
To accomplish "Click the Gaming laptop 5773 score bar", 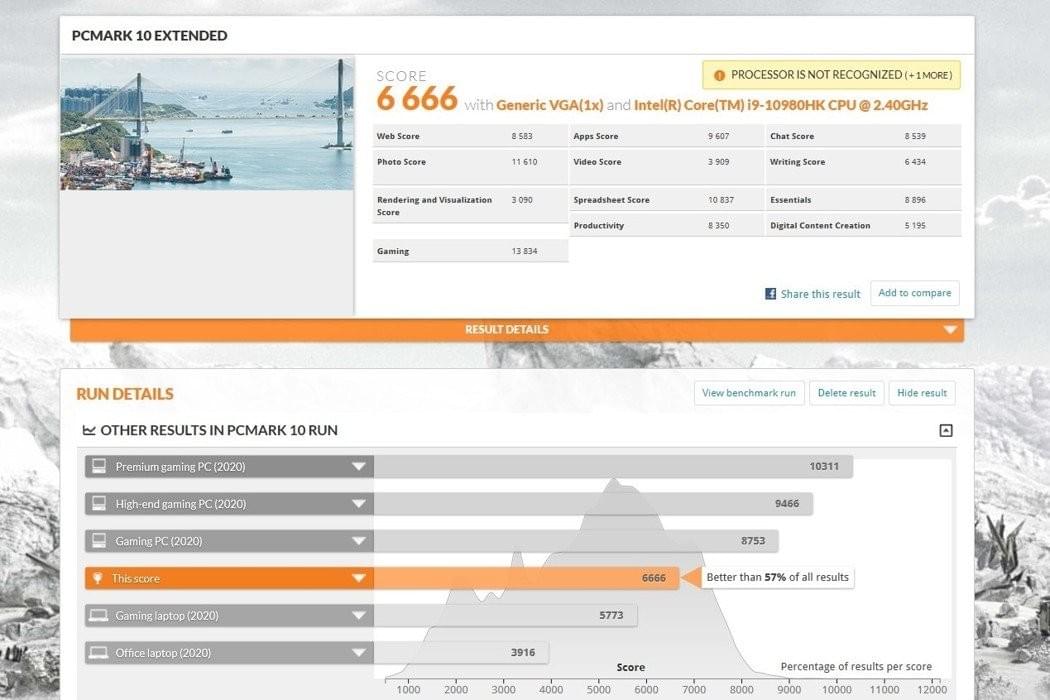I will click(506, 616).
